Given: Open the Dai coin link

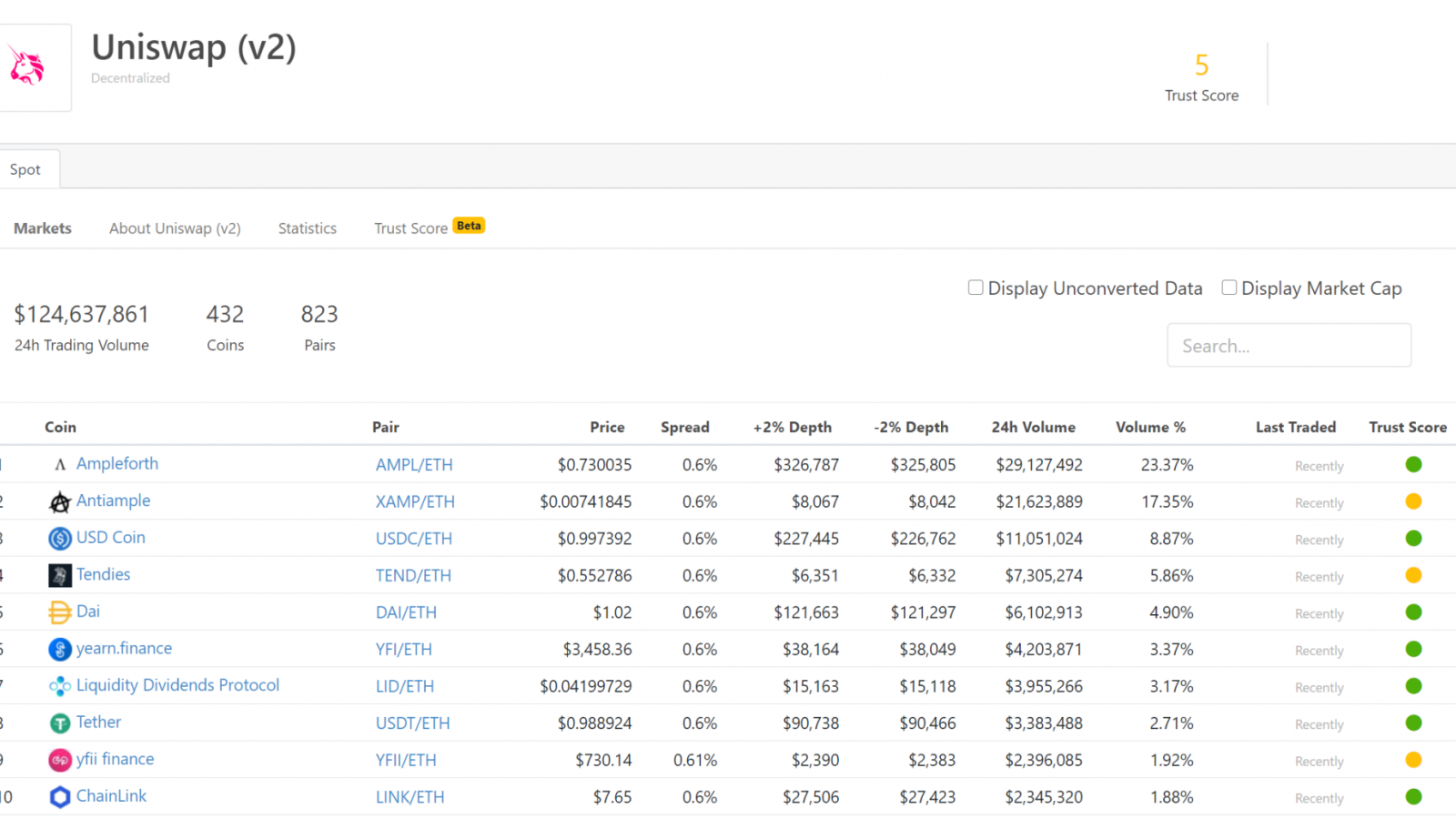Looking at the screenshot, I should click(88, 612).
